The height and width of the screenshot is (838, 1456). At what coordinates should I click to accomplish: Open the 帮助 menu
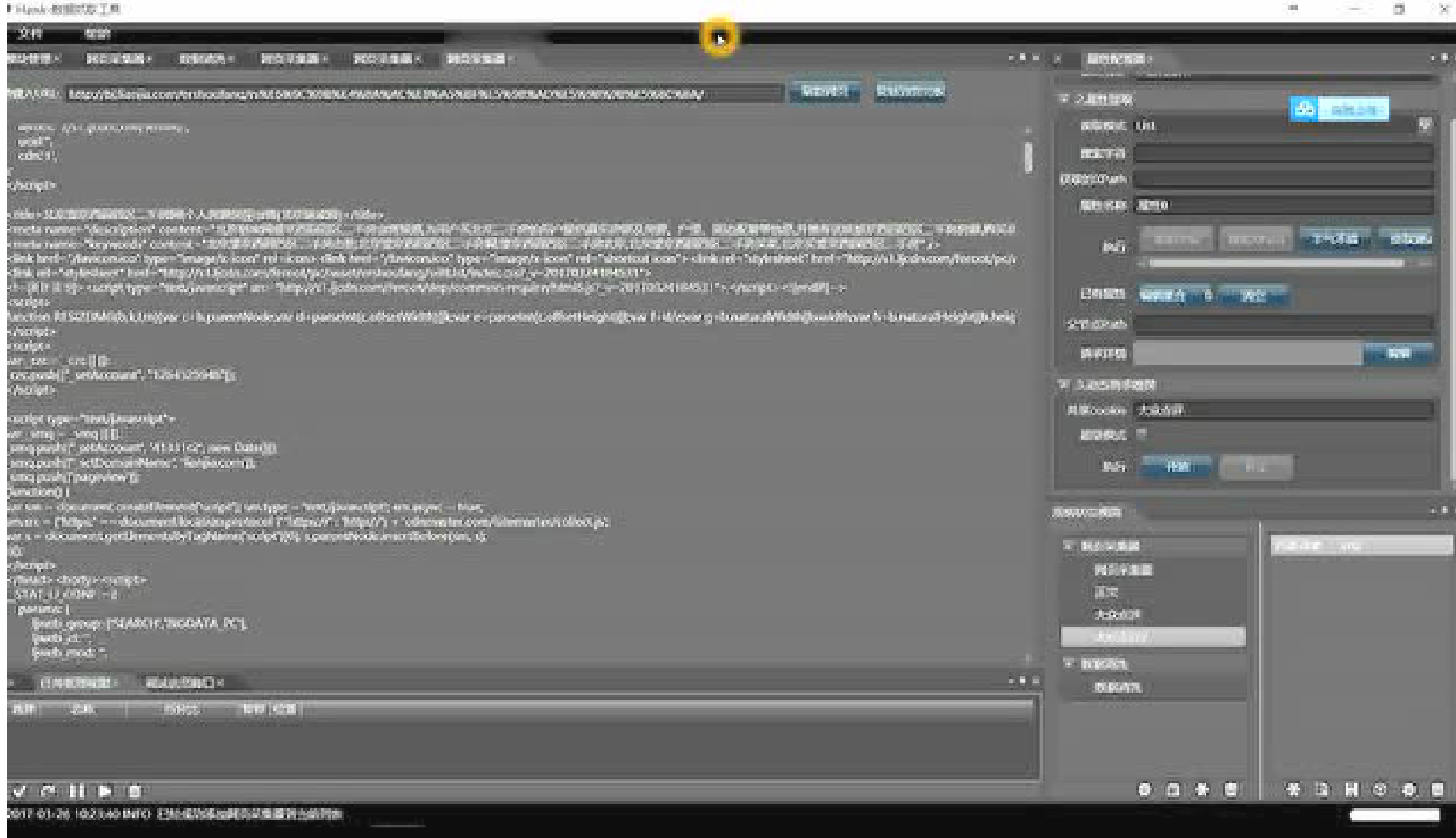(97, 34)
